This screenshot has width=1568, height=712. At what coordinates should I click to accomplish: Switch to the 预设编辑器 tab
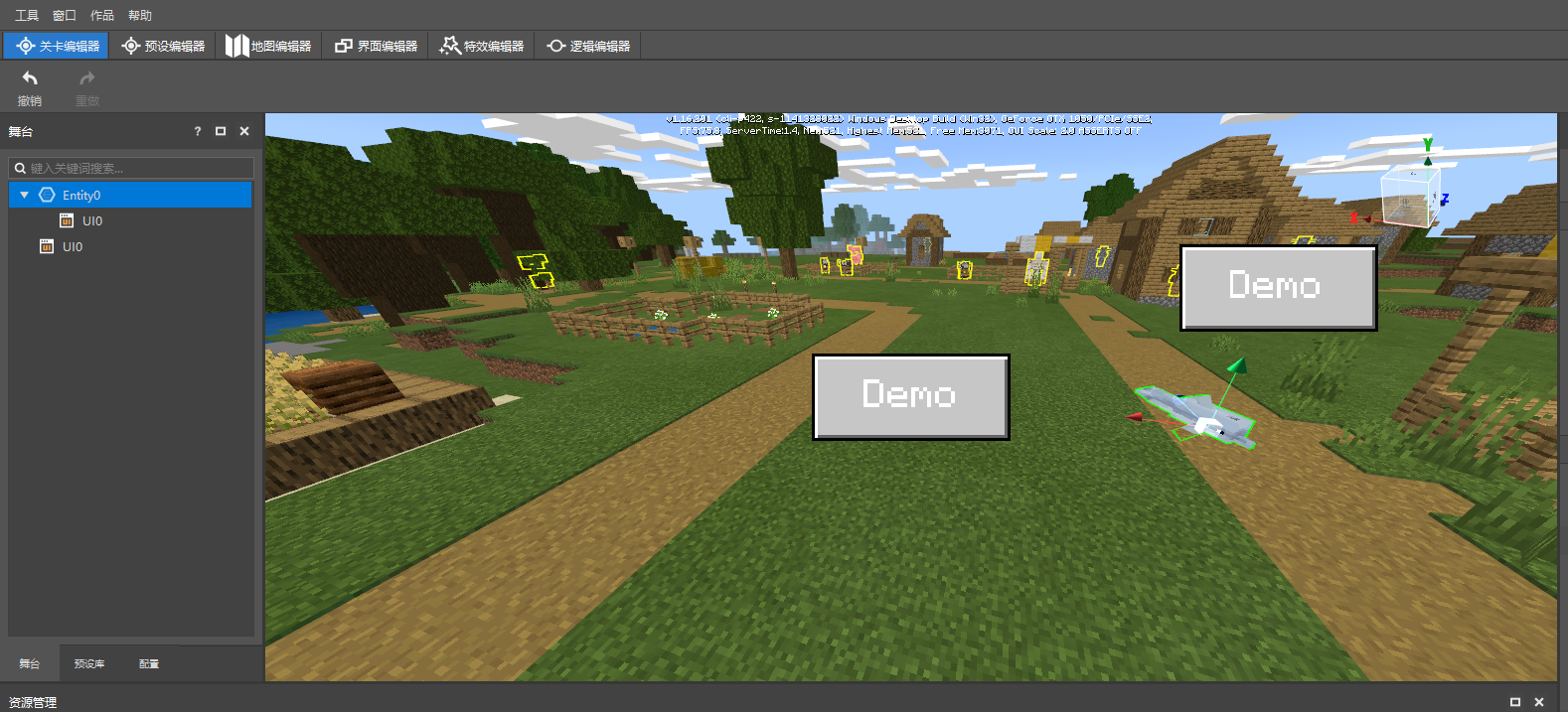tap(163, 46)
